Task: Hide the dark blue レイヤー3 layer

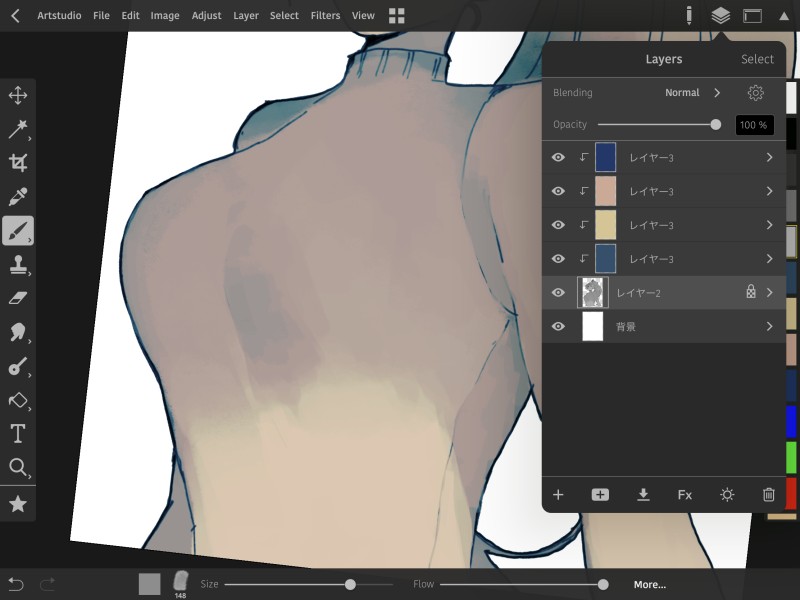Action: tap(558, 157)
